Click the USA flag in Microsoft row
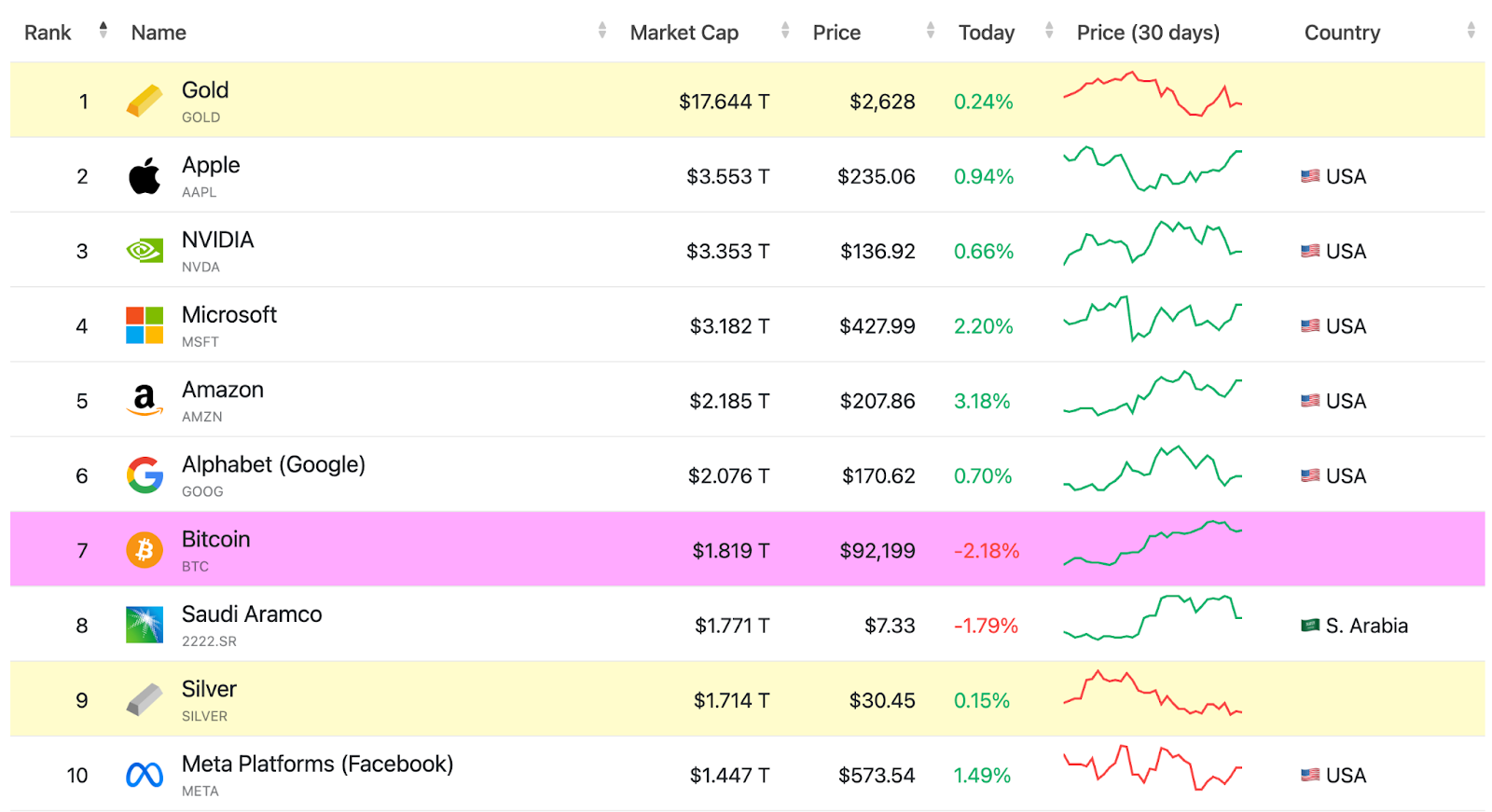This screenshot has height=812, width=1492. pos(1310,326)
